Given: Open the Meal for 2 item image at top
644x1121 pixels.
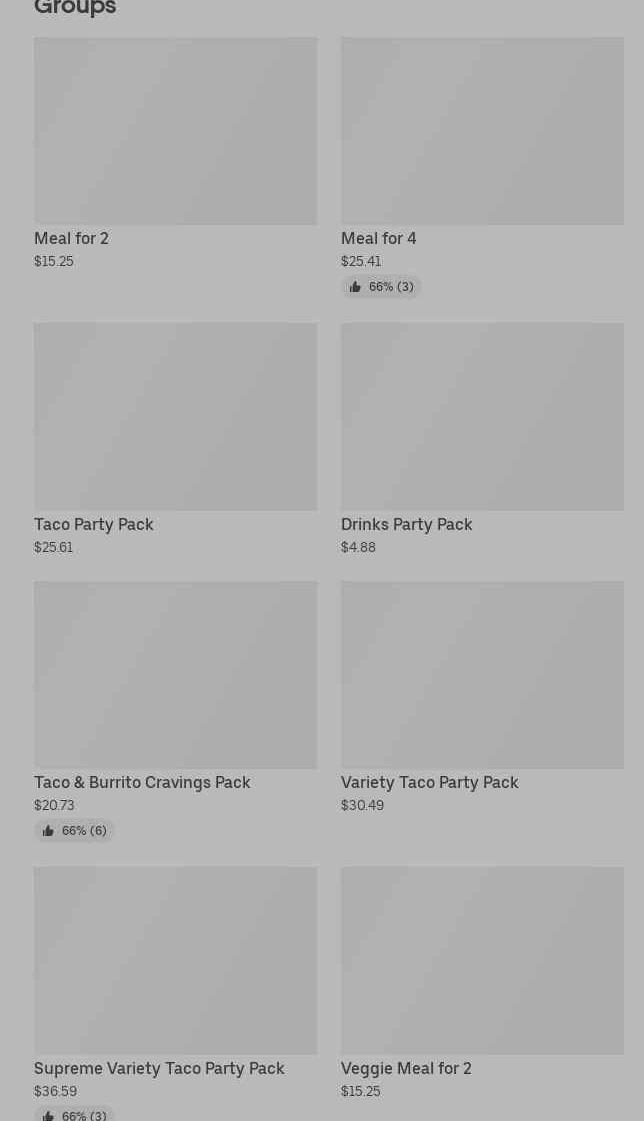Looking at the screenshot, I should pos(175,131).
